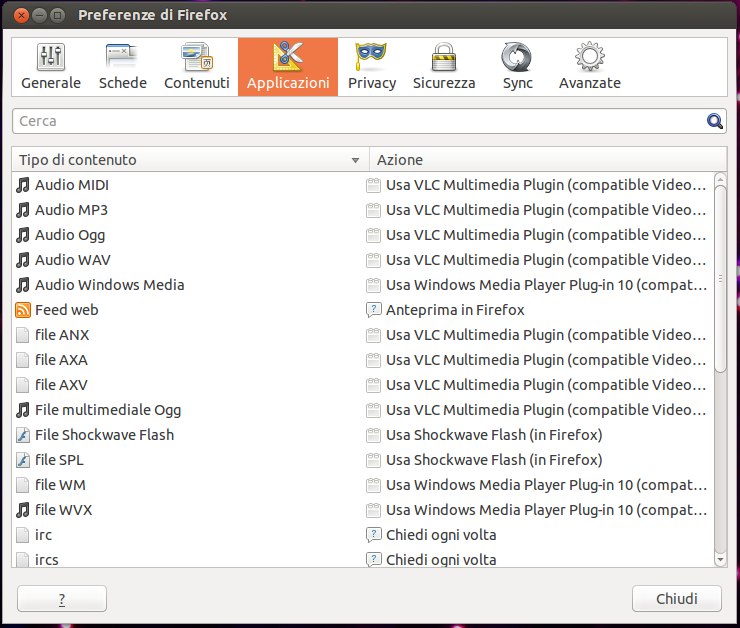
Task: Click the file AXA document icon
Action: 23,360
